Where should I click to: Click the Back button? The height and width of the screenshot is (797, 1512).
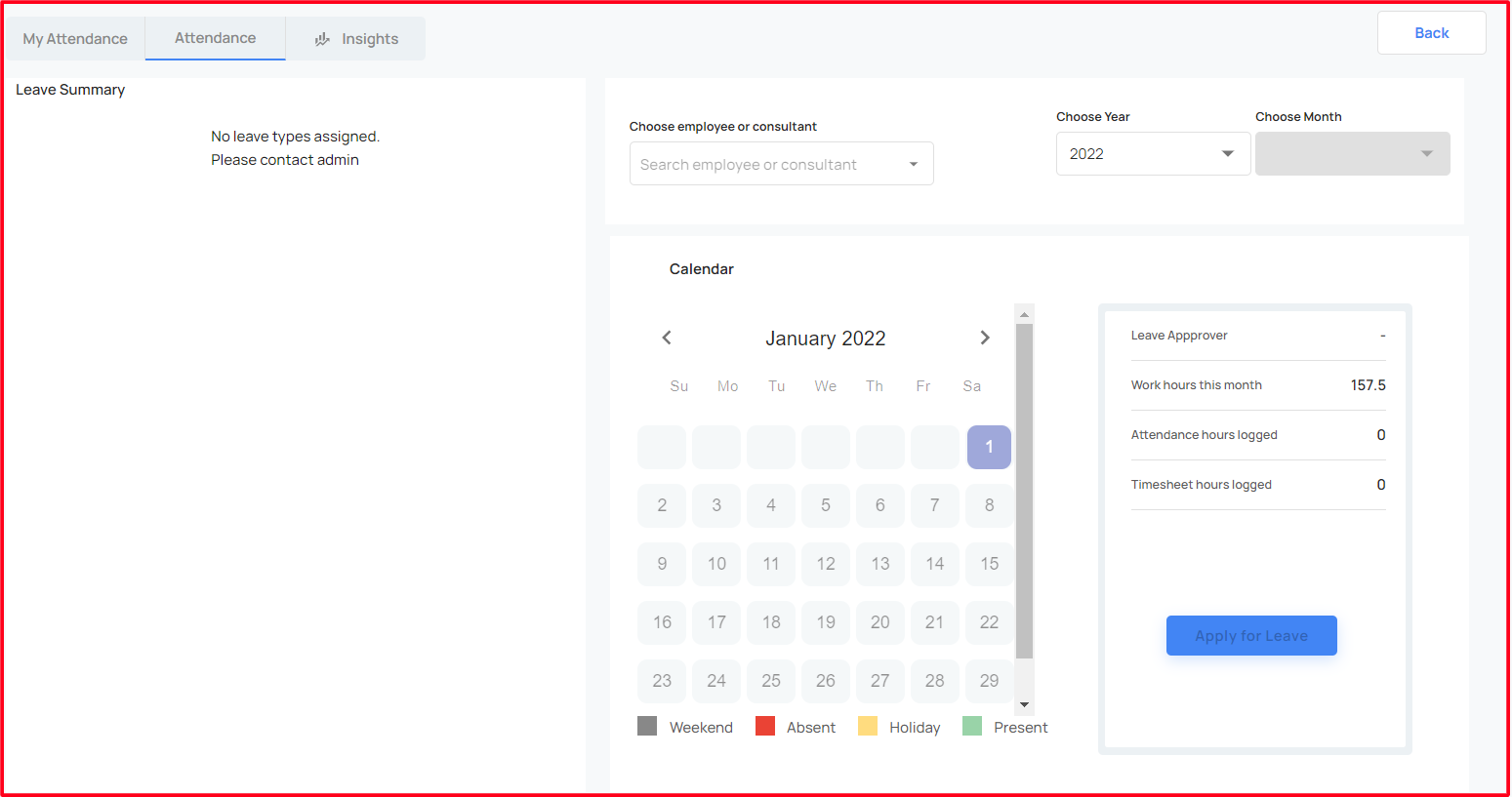point(1431,33)
